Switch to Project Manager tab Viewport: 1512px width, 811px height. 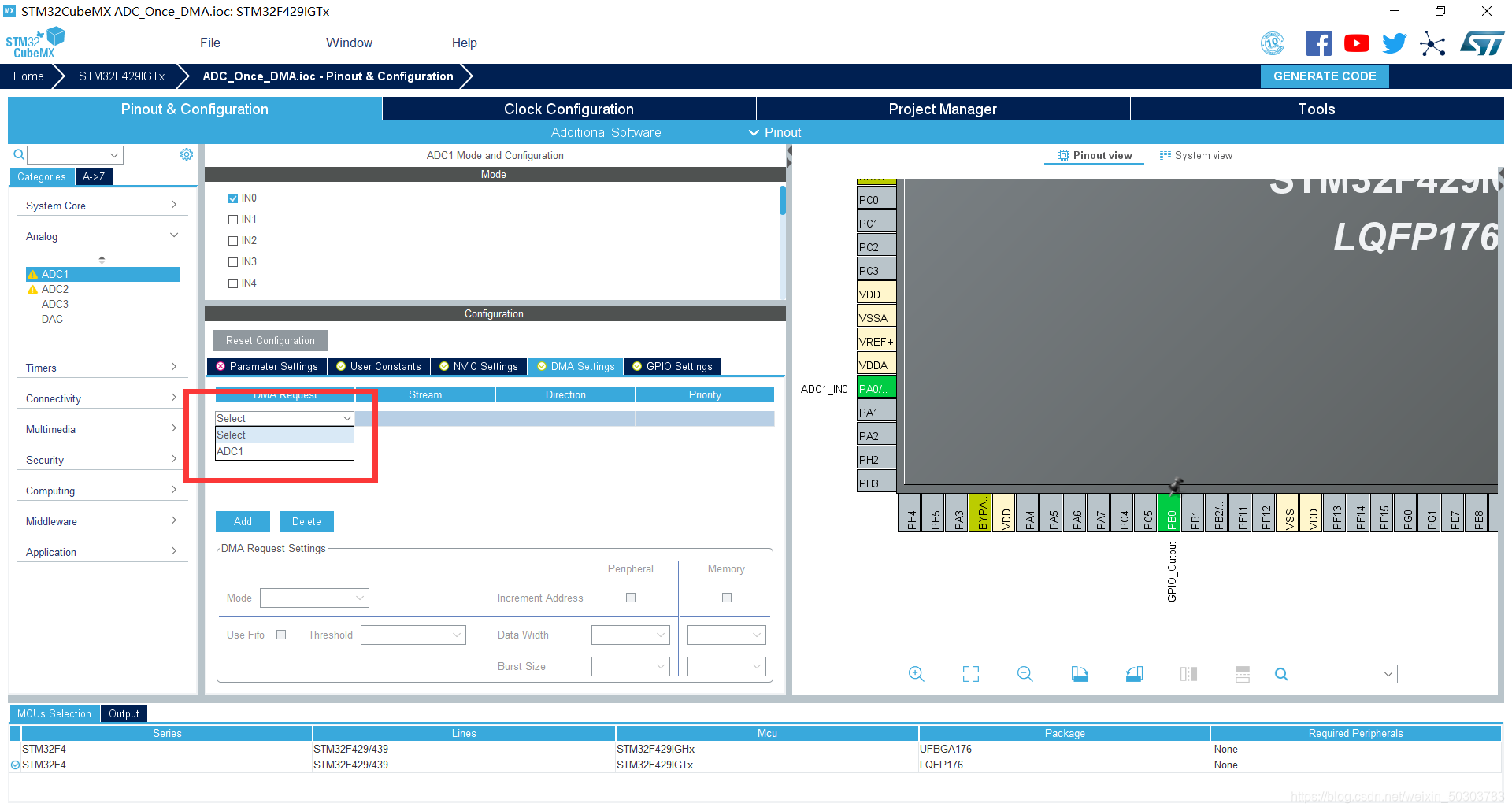click(x=943, y=109)
